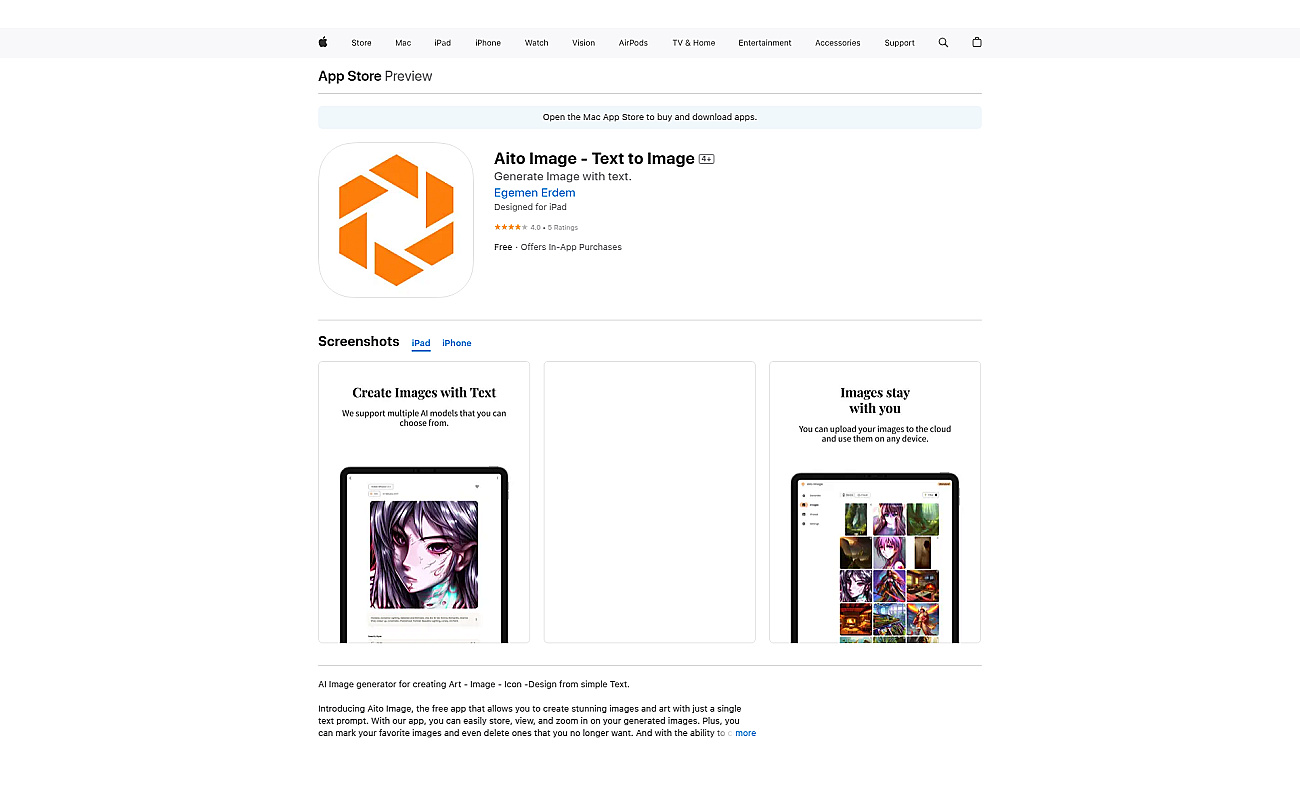Open the Watch menu item
The width and height of the screenshot is (1300, 788).
coord(537,43)
